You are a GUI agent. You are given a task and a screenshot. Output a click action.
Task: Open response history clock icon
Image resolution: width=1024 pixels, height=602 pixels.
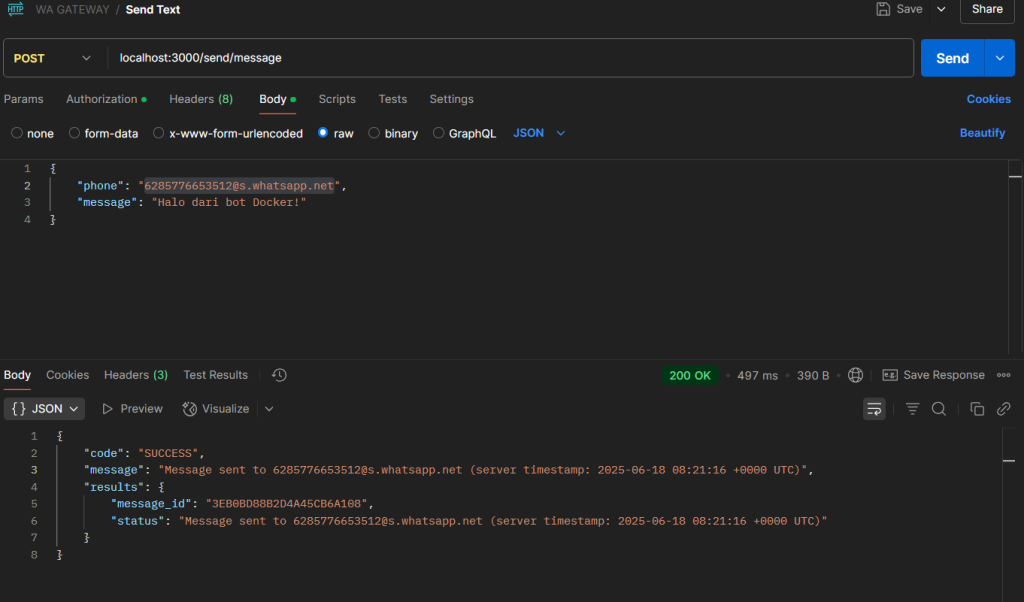click(x=279, y=375)
